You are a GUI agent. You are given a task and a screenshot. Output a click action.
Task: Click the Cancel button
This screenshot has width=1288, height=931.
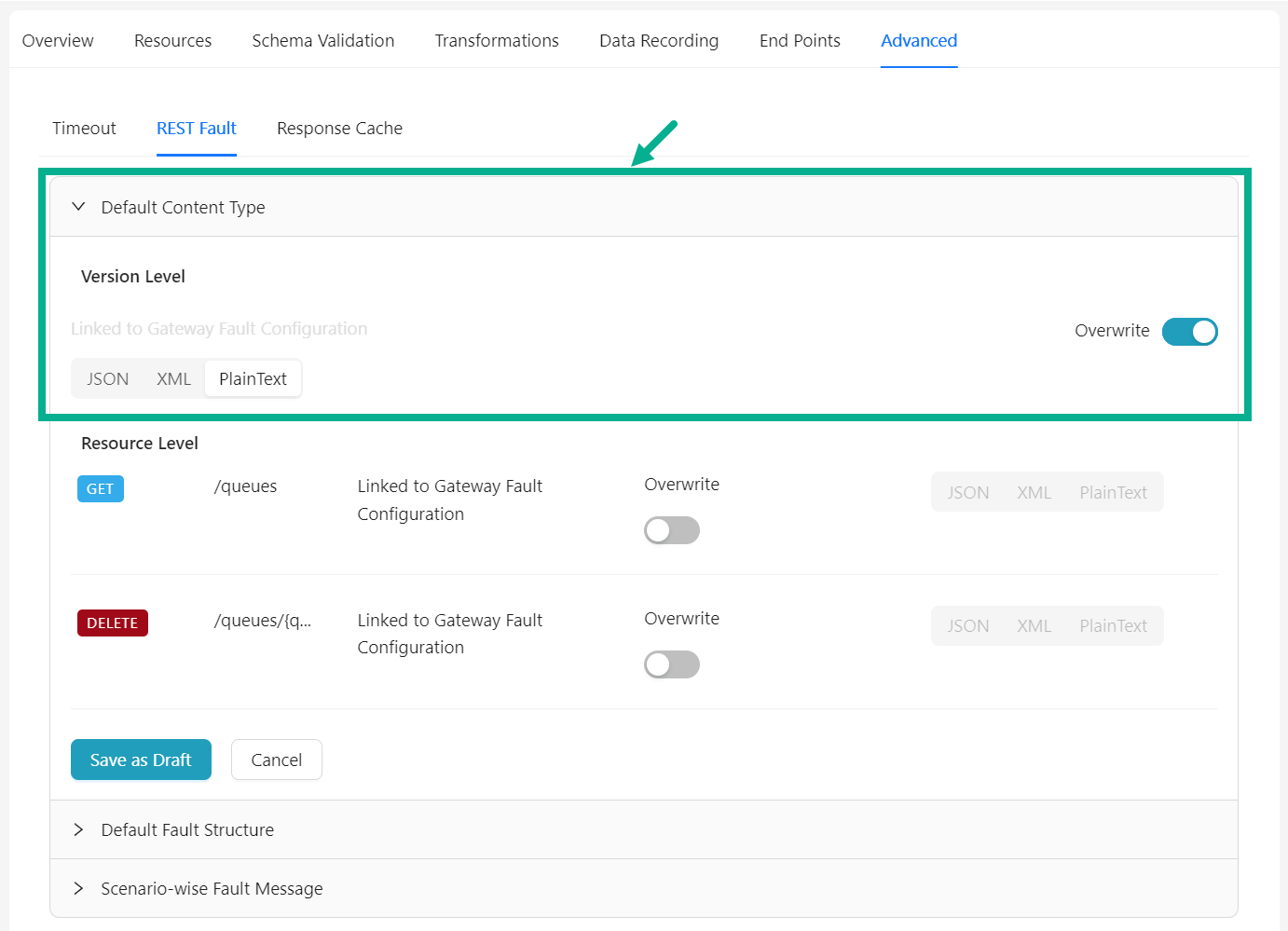(276, 760)
